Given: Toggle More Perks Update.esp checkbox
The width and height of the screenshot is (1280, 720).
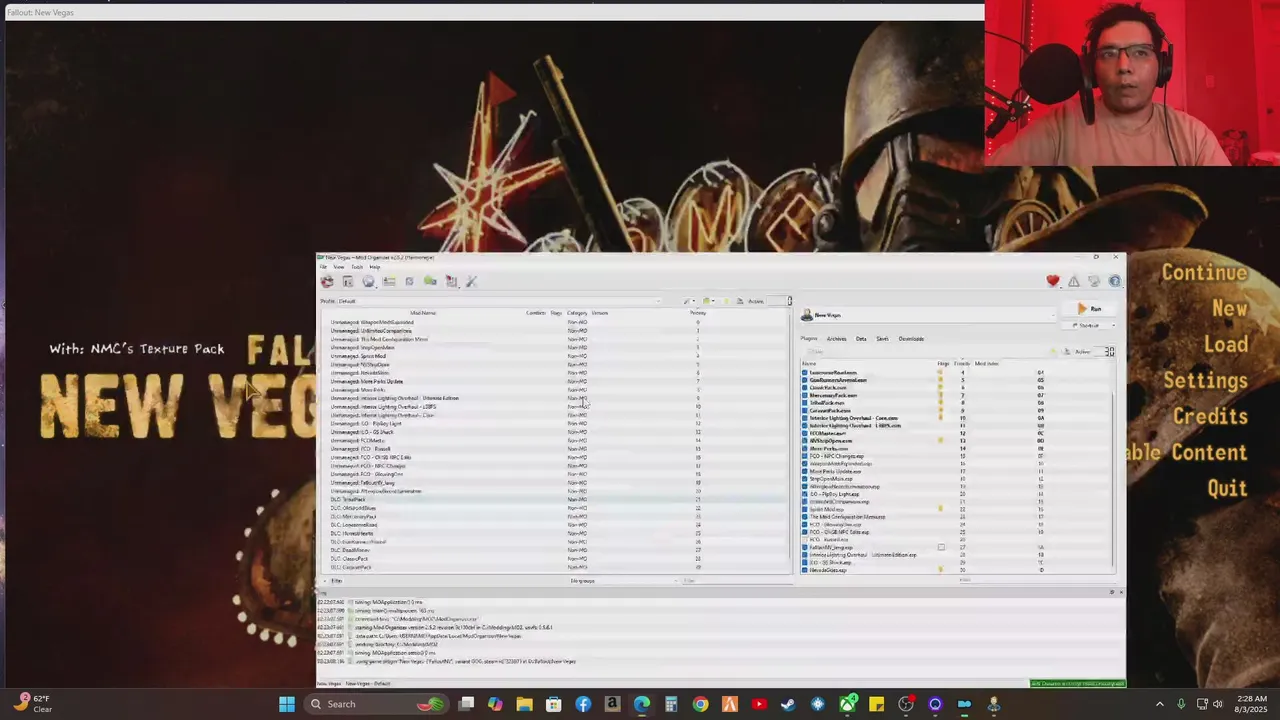Looking at the screenshot, I should [x=805, y=471].
